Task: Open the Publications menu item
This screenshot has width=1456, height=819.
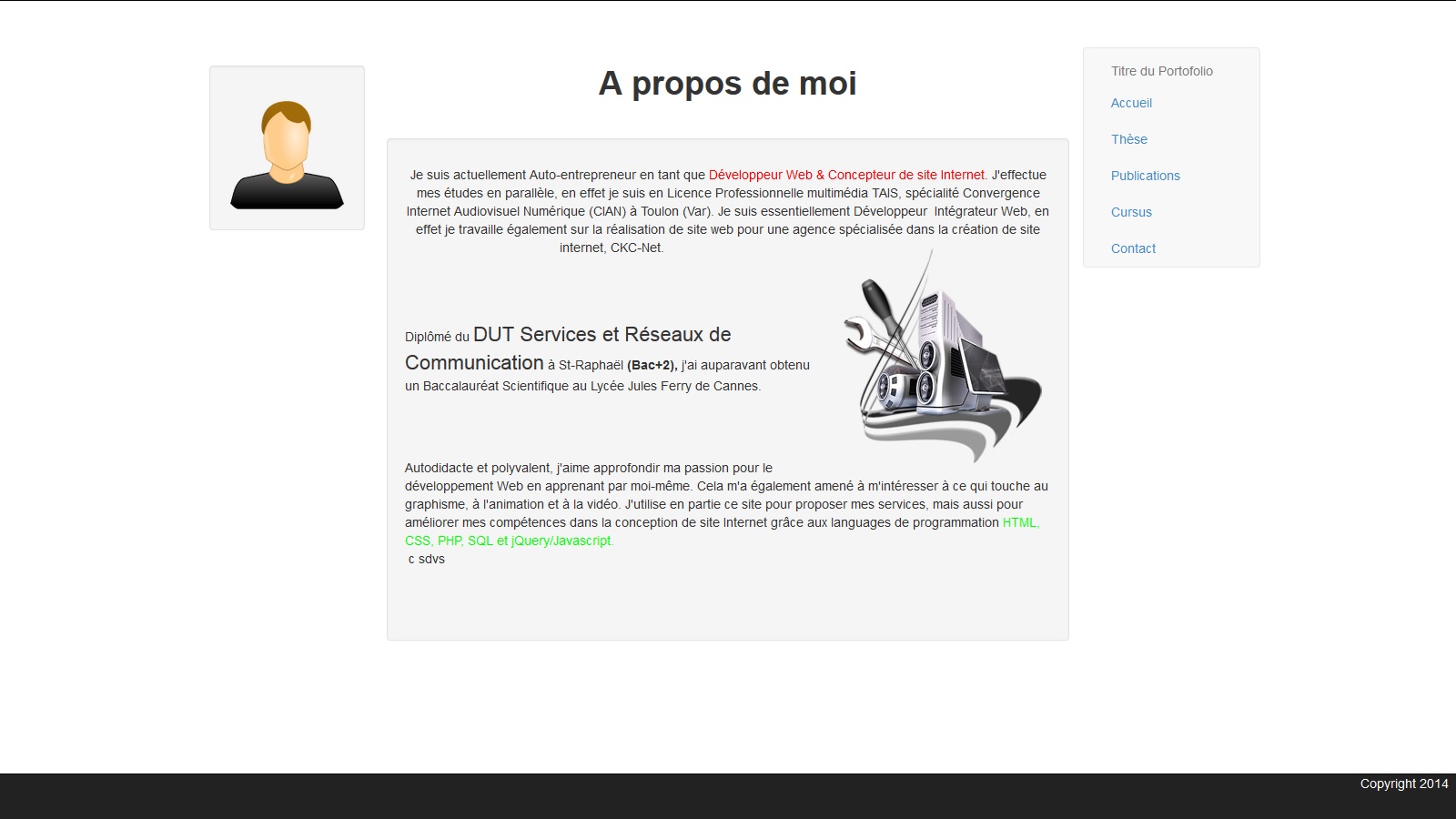Action: pos(1145,176)
